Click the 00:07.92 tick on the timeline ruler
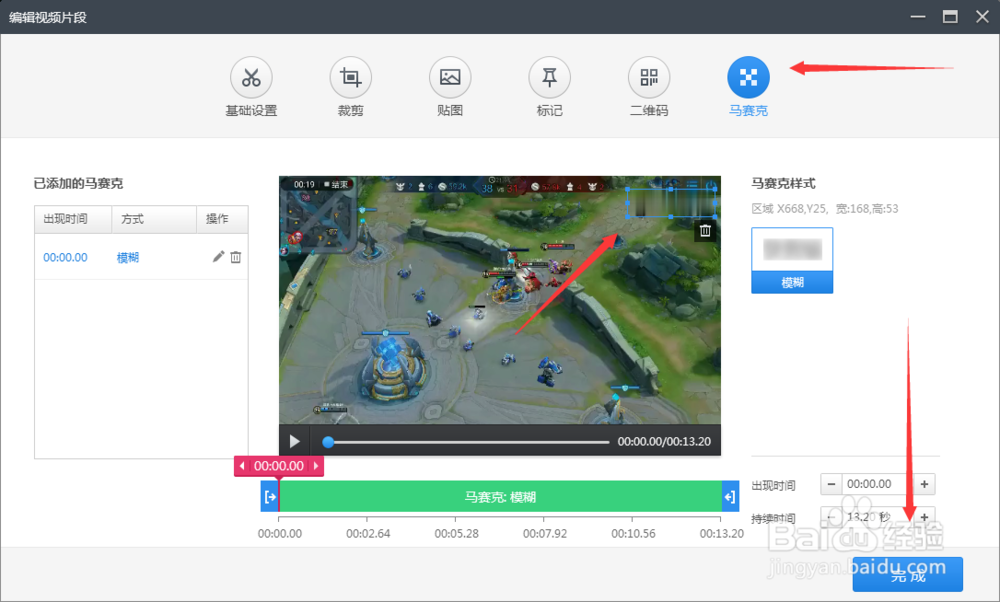 pos(545,533)
